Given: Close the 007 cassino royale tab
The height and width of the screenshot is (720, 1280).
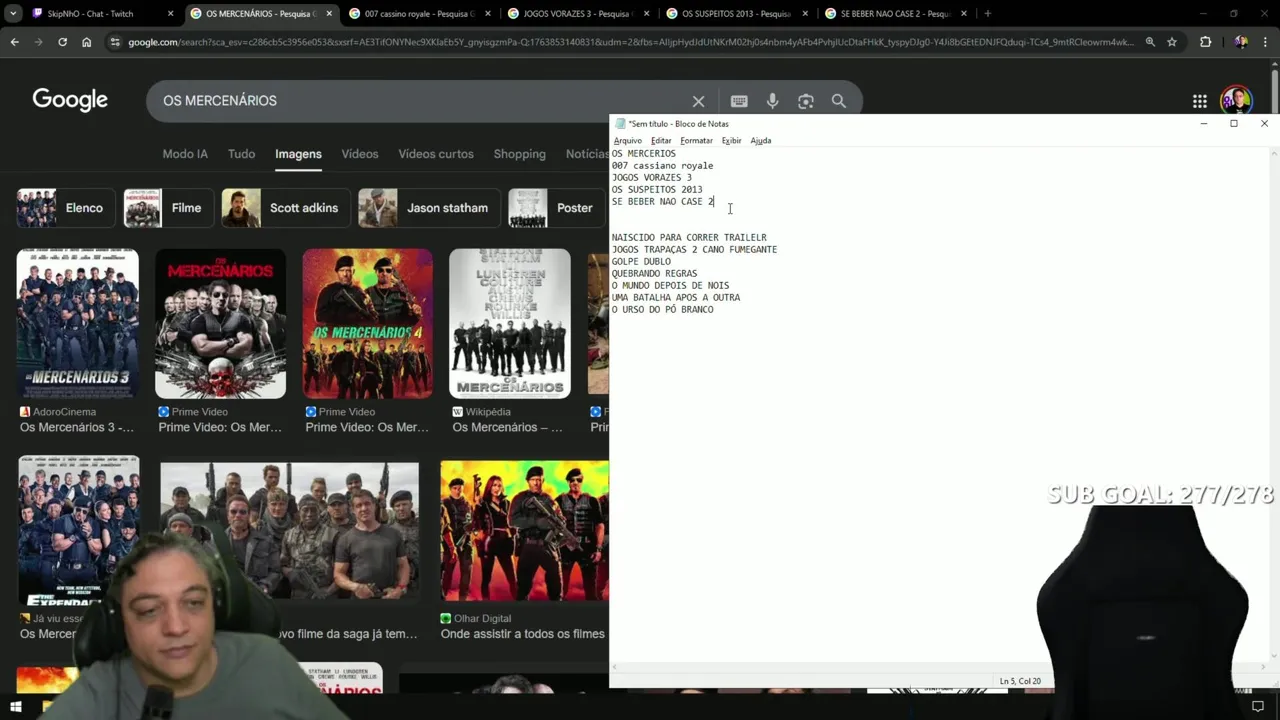Looking at the screenshot, I should [x=488, y=14].
